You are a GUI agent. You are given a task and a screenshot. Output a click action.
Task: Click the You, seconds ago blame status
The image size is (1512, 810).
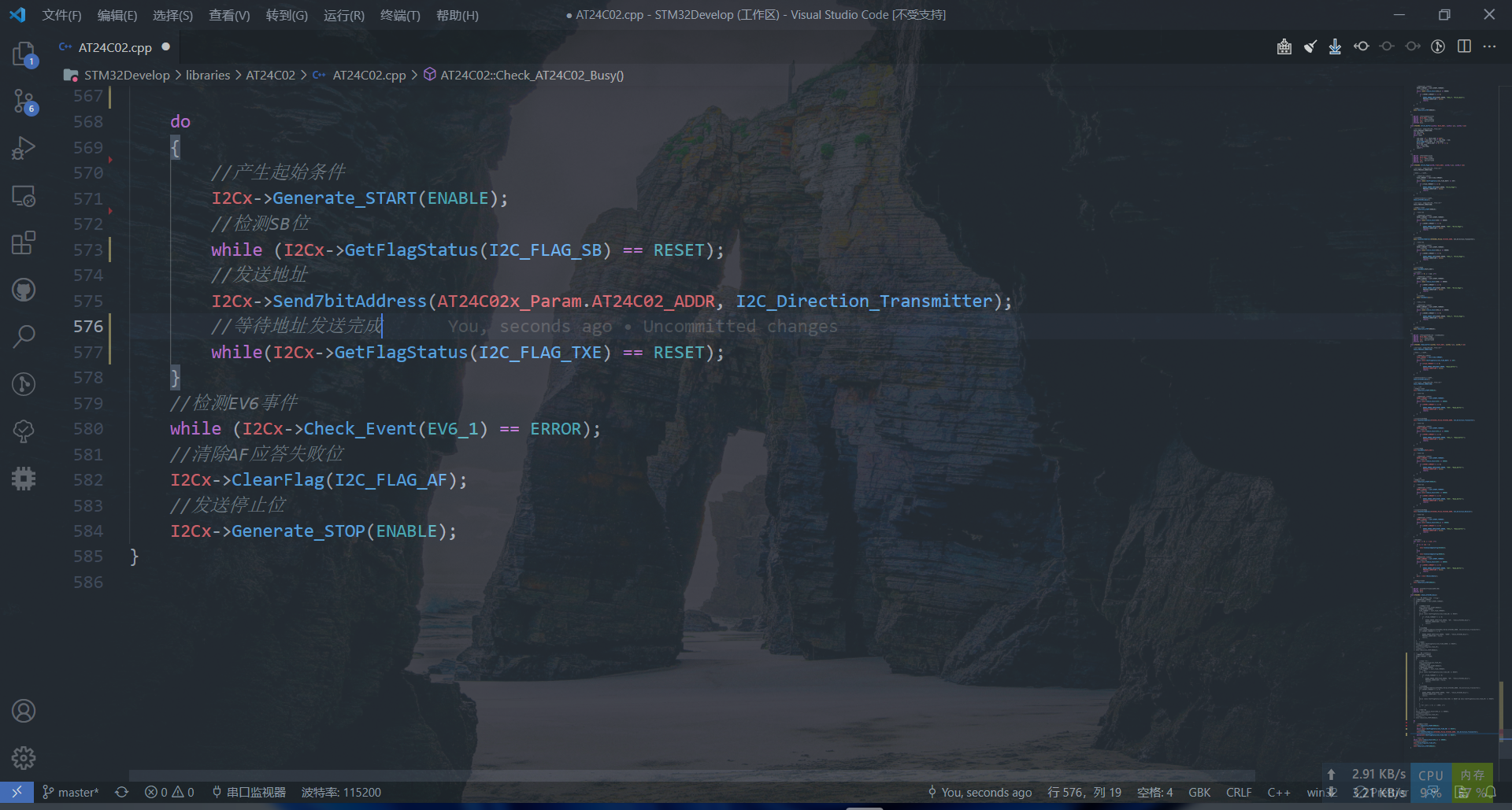coord(980,792)
